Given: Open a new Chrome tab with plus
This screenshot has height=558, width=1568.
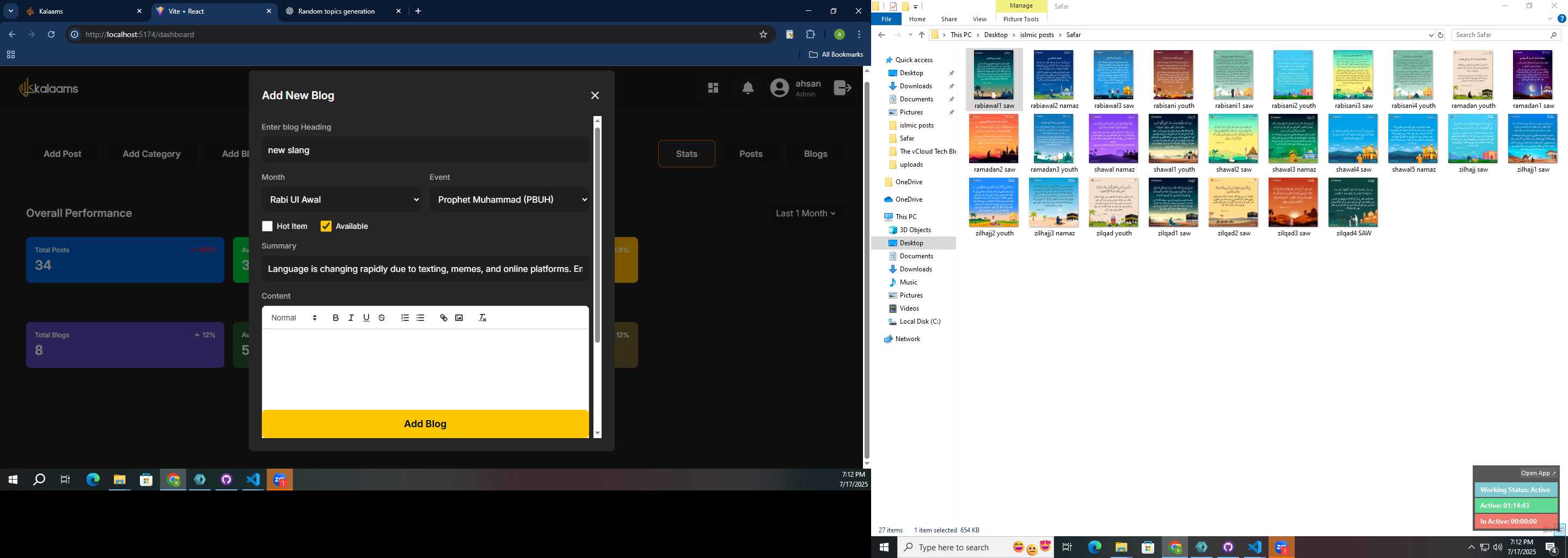Looking at the screenshot, I should (418, 11).
